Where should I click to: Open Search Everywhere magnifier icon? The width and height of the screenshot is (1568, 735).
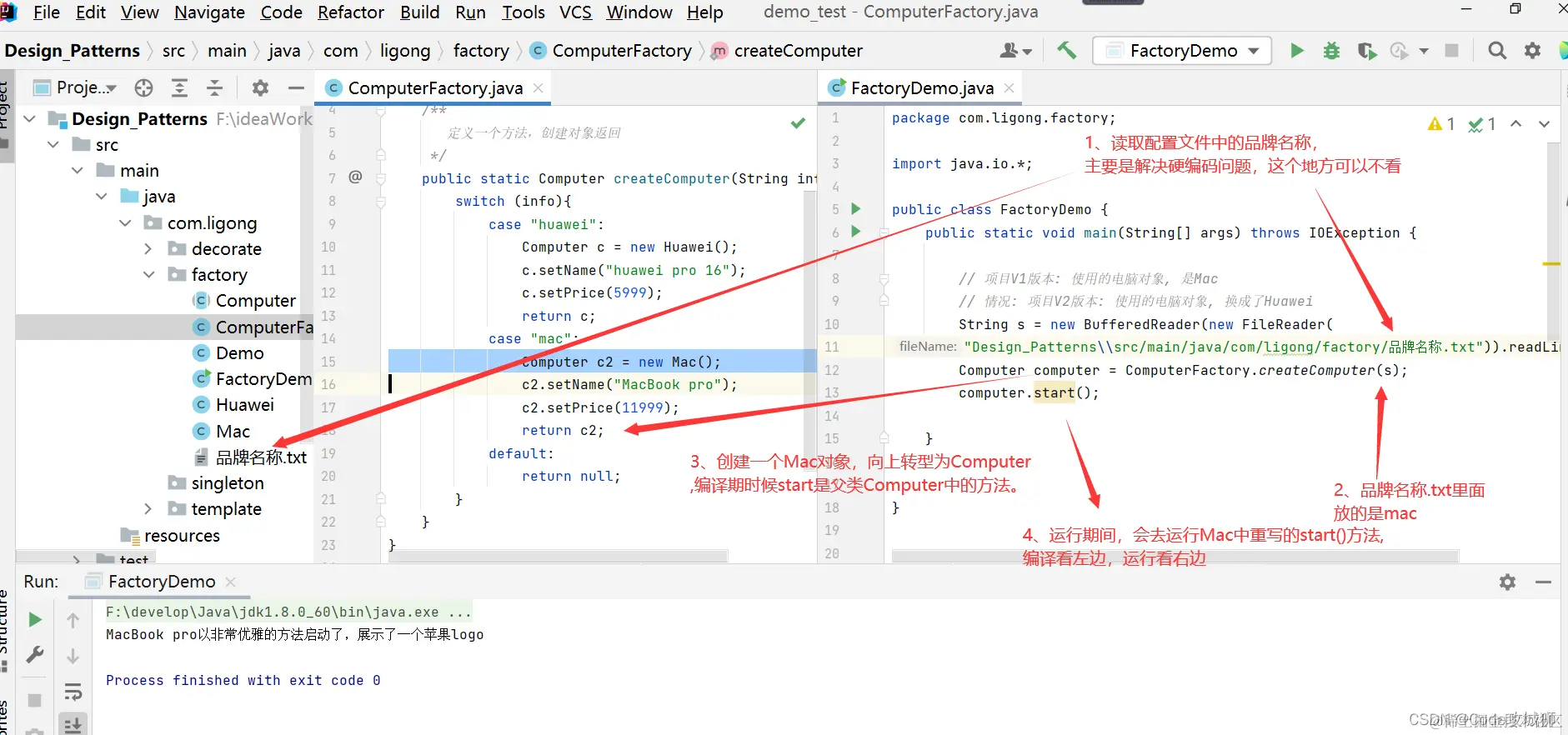1497,51
